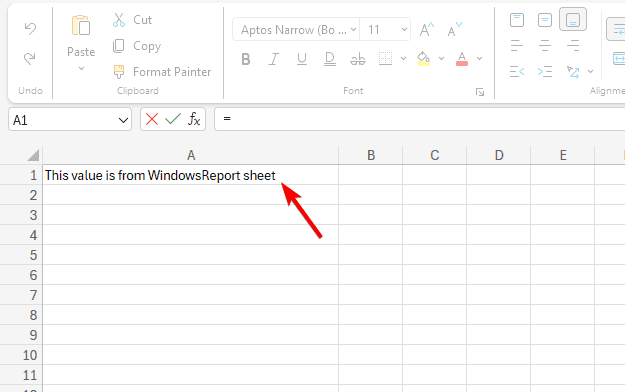Viewport: 625px width, 392px height.
Task: Toggle Strikethrough formatting
Action: 358,59
